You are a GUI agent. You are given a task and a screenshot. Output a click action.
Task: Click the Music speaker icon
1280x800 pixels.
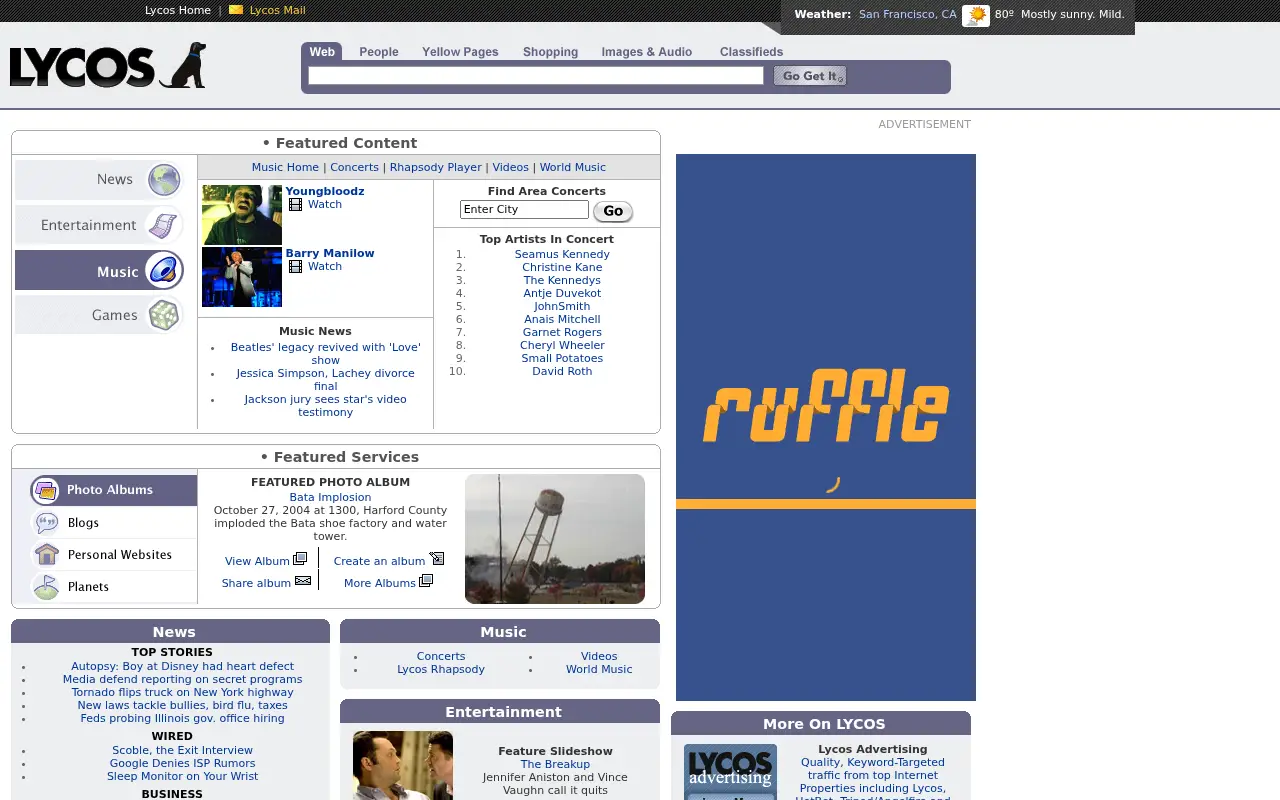tap(164, 270)
